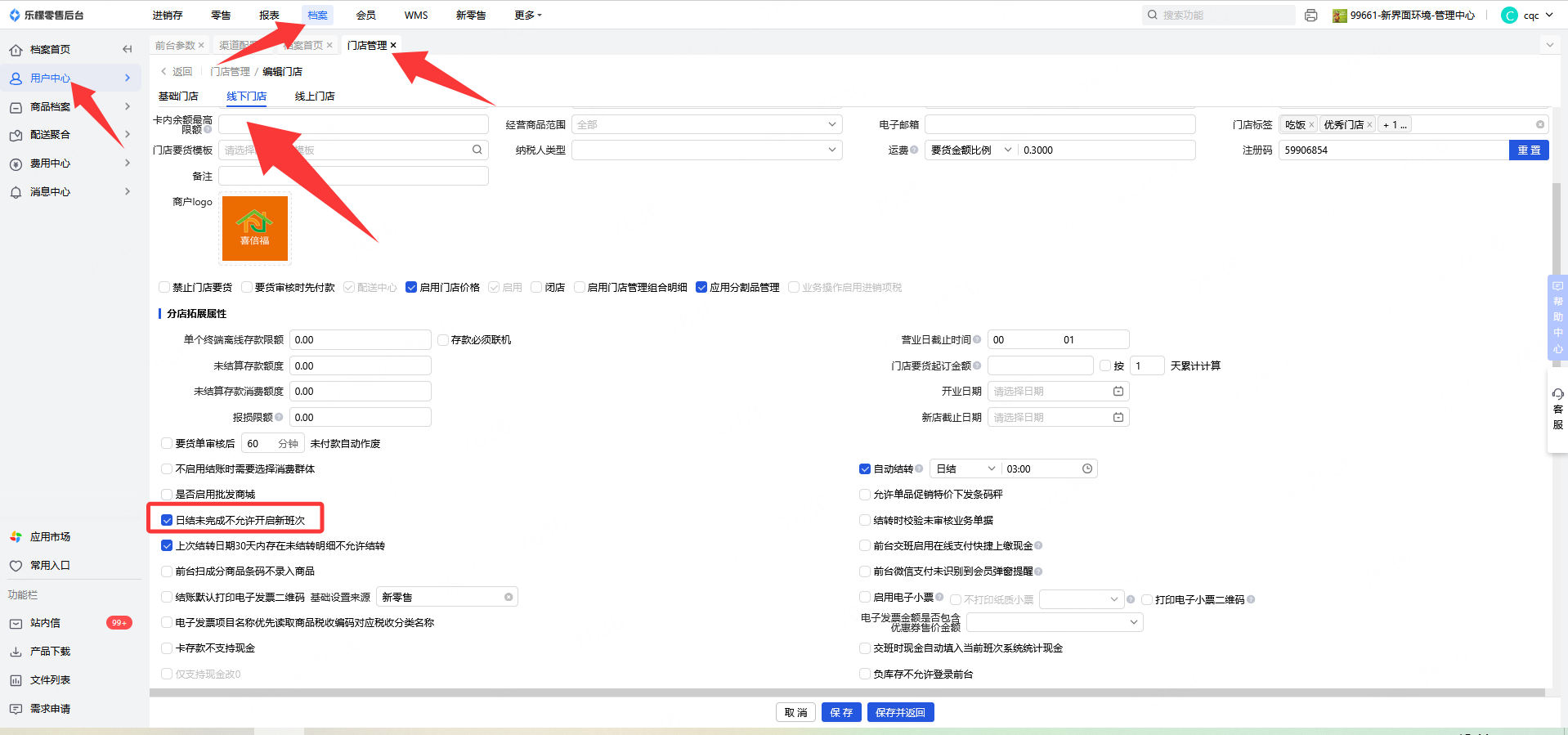Expand 用户中心 submenu
The width and height of the screenshot is (1568, 735).
coord(128,78)
